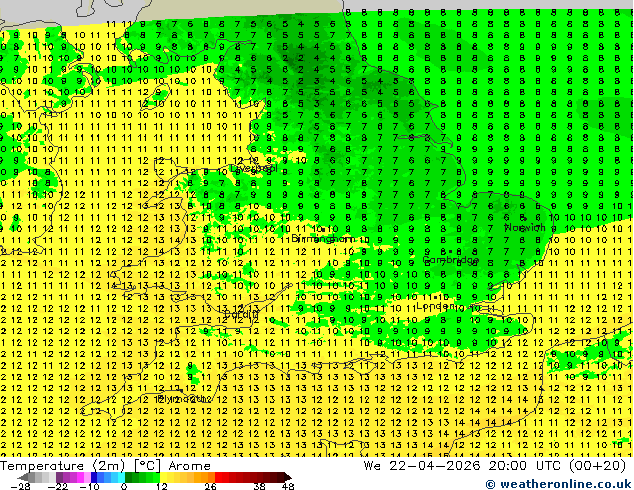
Task: Click the '[°C]' unit label
Action: click(147, 466)
